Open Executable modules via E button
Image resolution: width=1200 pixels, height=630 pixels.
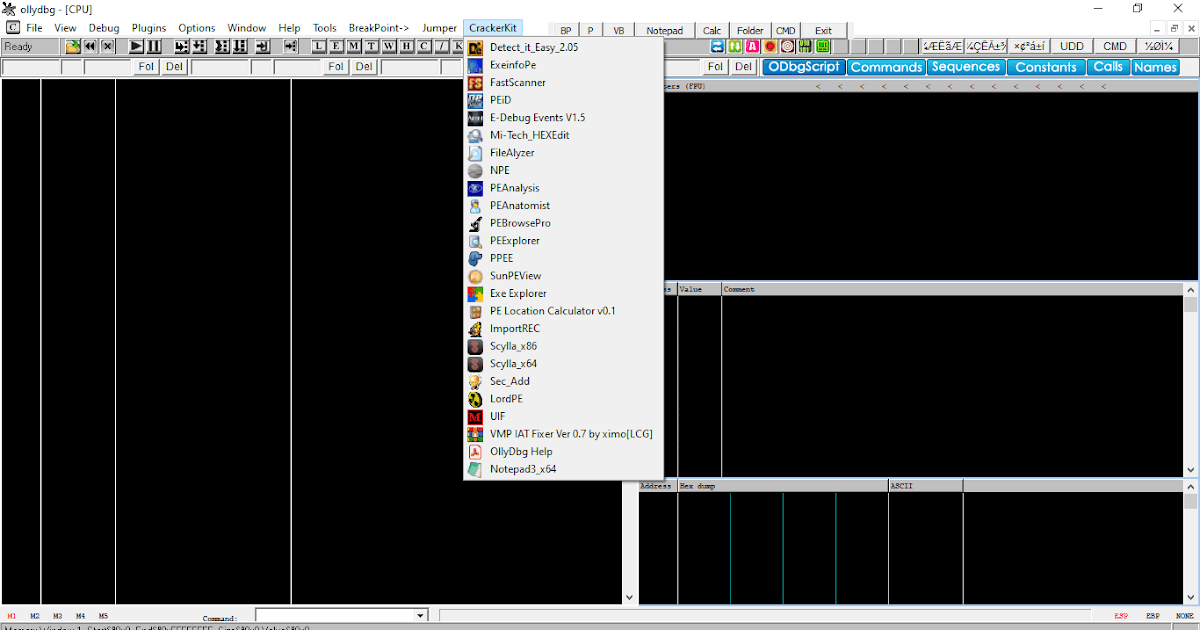click(x=337, y=46)
